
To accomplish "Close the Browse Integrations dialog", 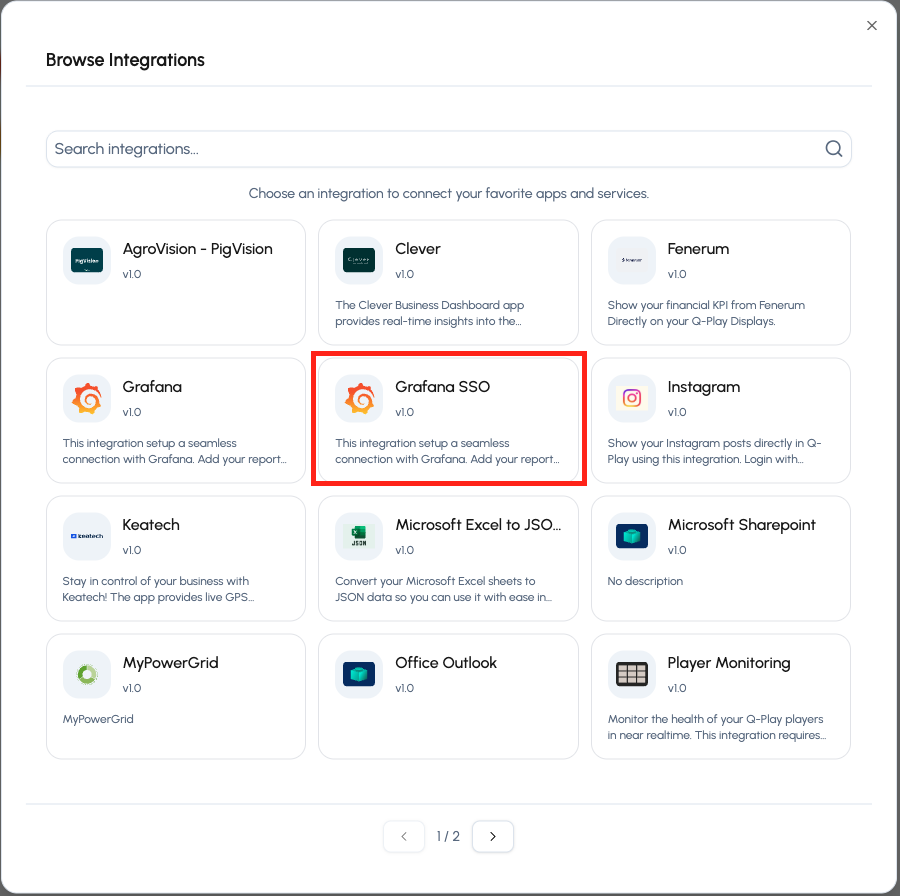I will (x=871, y=25).
